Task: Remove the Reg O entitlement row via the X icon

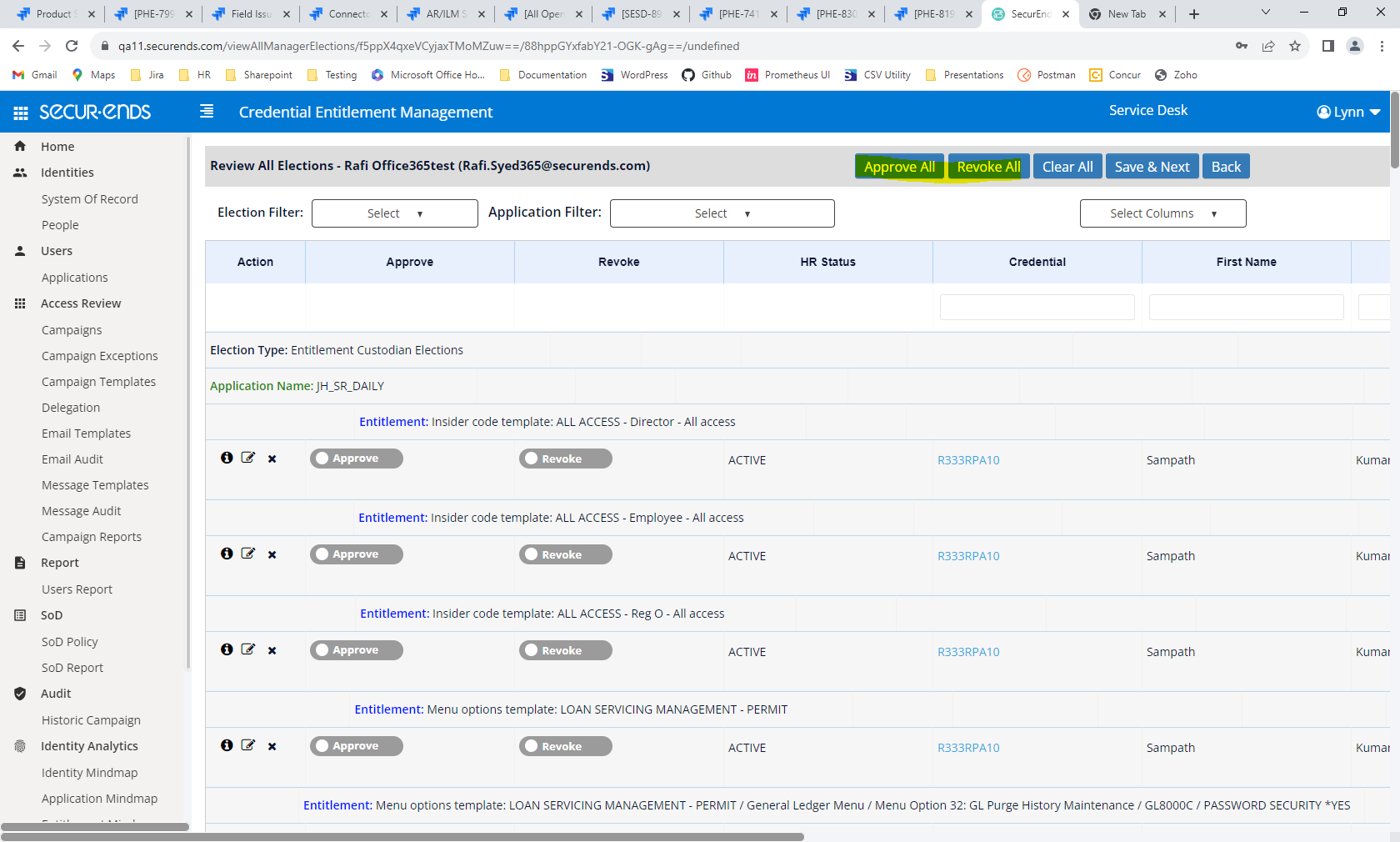Action: (272, 650)
